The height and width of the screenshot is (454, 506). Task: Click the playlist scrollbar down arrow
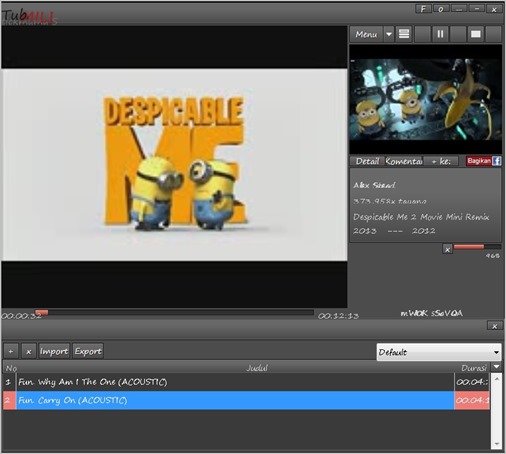coord(496,444)
